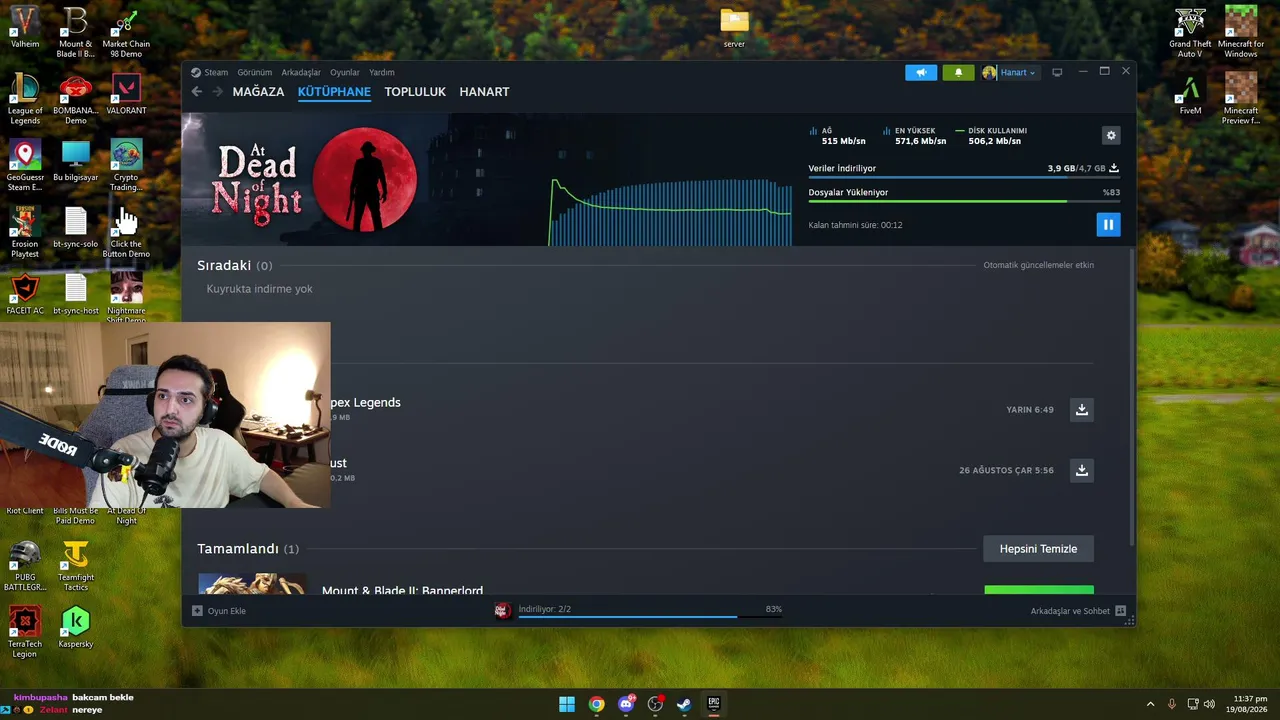Select the Bu bilgisayar desktop icon

tap(75, 161)
